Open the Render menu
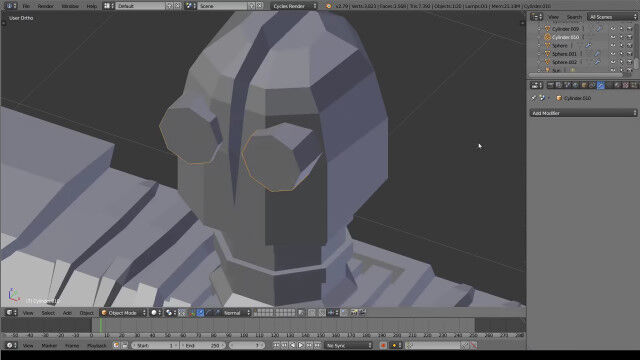 [45, 6]
